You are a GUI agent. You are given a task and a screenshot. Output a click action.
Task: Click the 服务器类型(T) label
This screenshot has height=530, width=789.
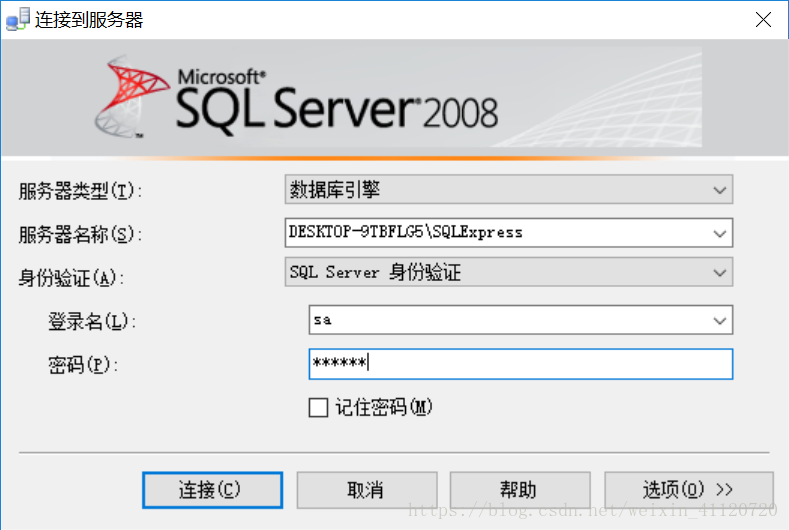coord(80,191)
